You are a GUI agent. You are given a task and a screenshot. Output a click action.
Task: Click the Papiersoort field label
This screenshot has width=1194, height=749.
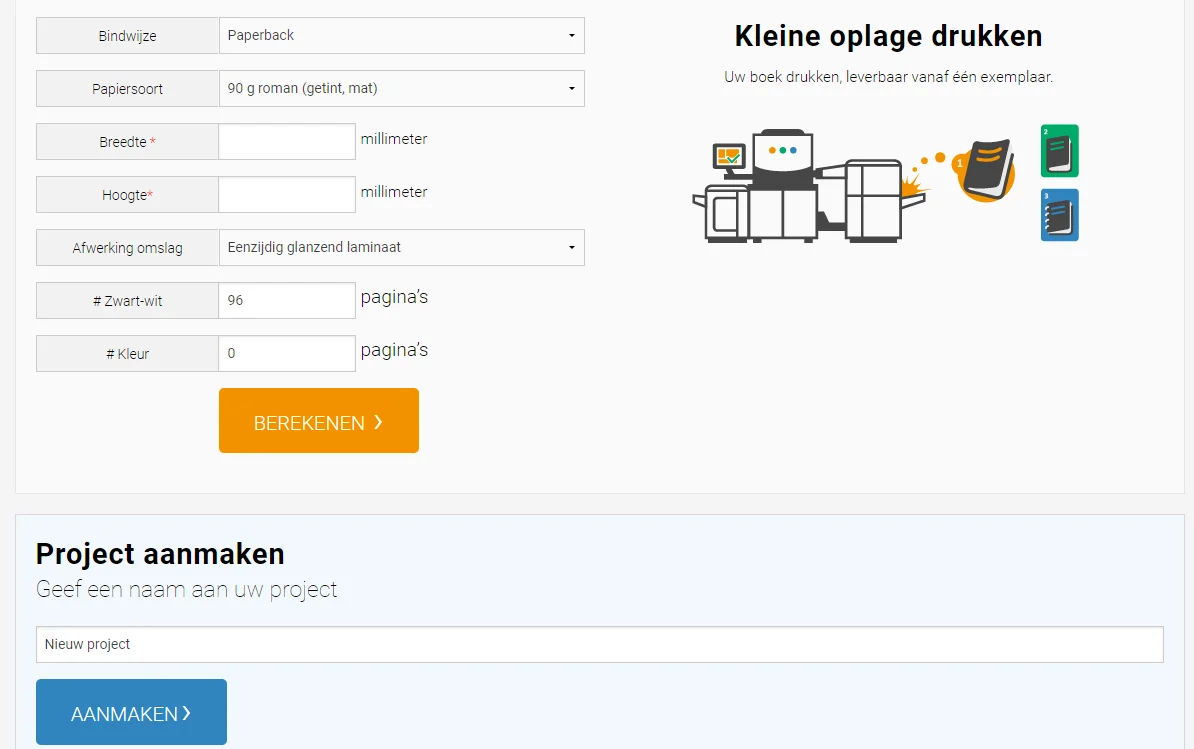(127, 90)
